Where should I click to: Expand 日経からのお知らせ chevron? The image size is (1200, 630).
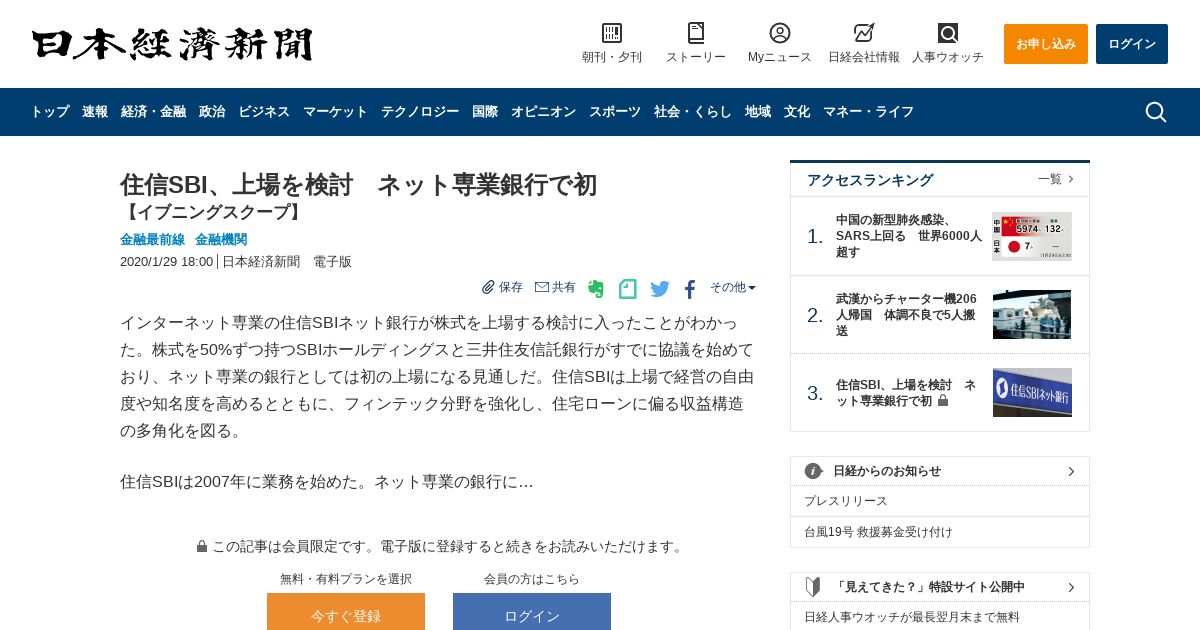click(1071, 471)
